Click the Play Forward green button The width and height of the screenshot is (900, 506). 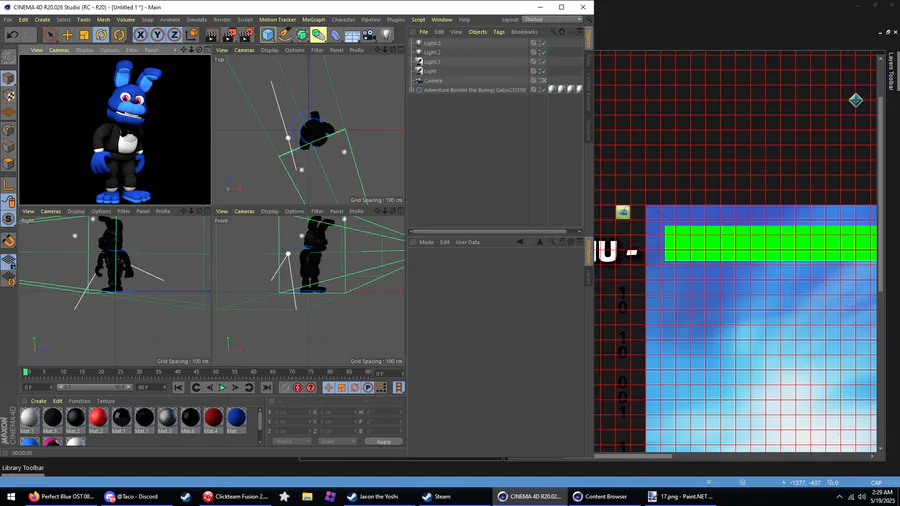click(x=222, y=388)
